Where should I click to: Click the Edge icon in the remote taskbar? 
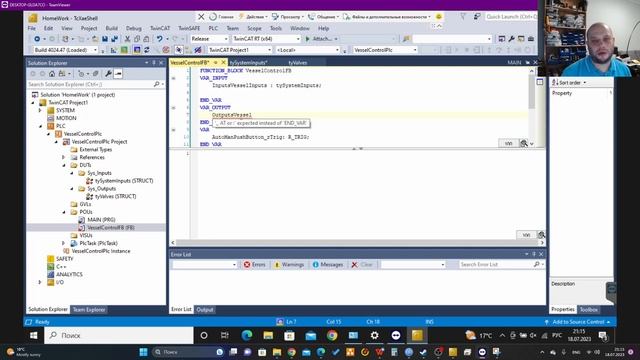point(247,336)
